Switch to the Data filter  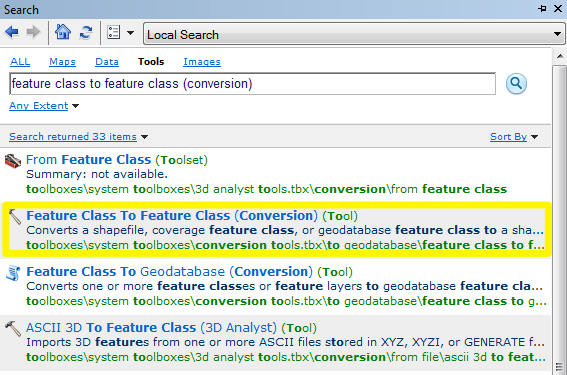[x=107, y=62]
